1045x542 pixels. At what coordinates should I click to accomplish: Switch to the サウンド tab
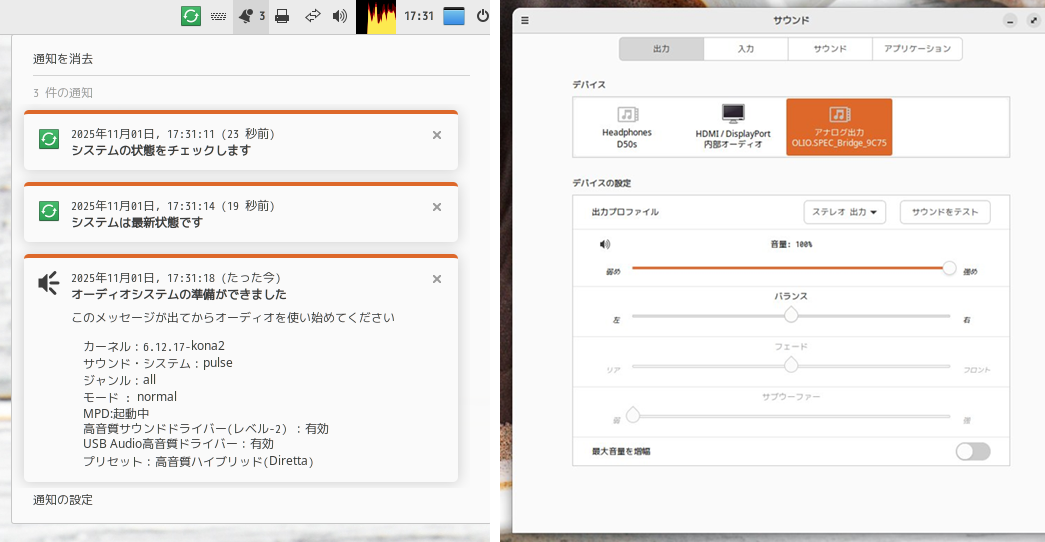pyautogui.click(x=830, y=49)
